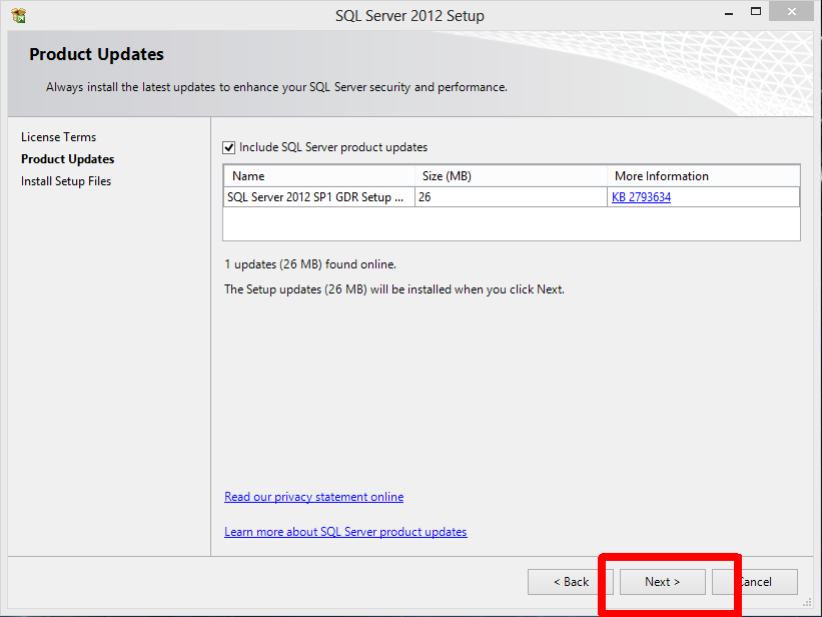Viewport: 822px width, 617px height.
Task: Toggle Include SQL Server product updates checkbox
Action: [229, 147]
